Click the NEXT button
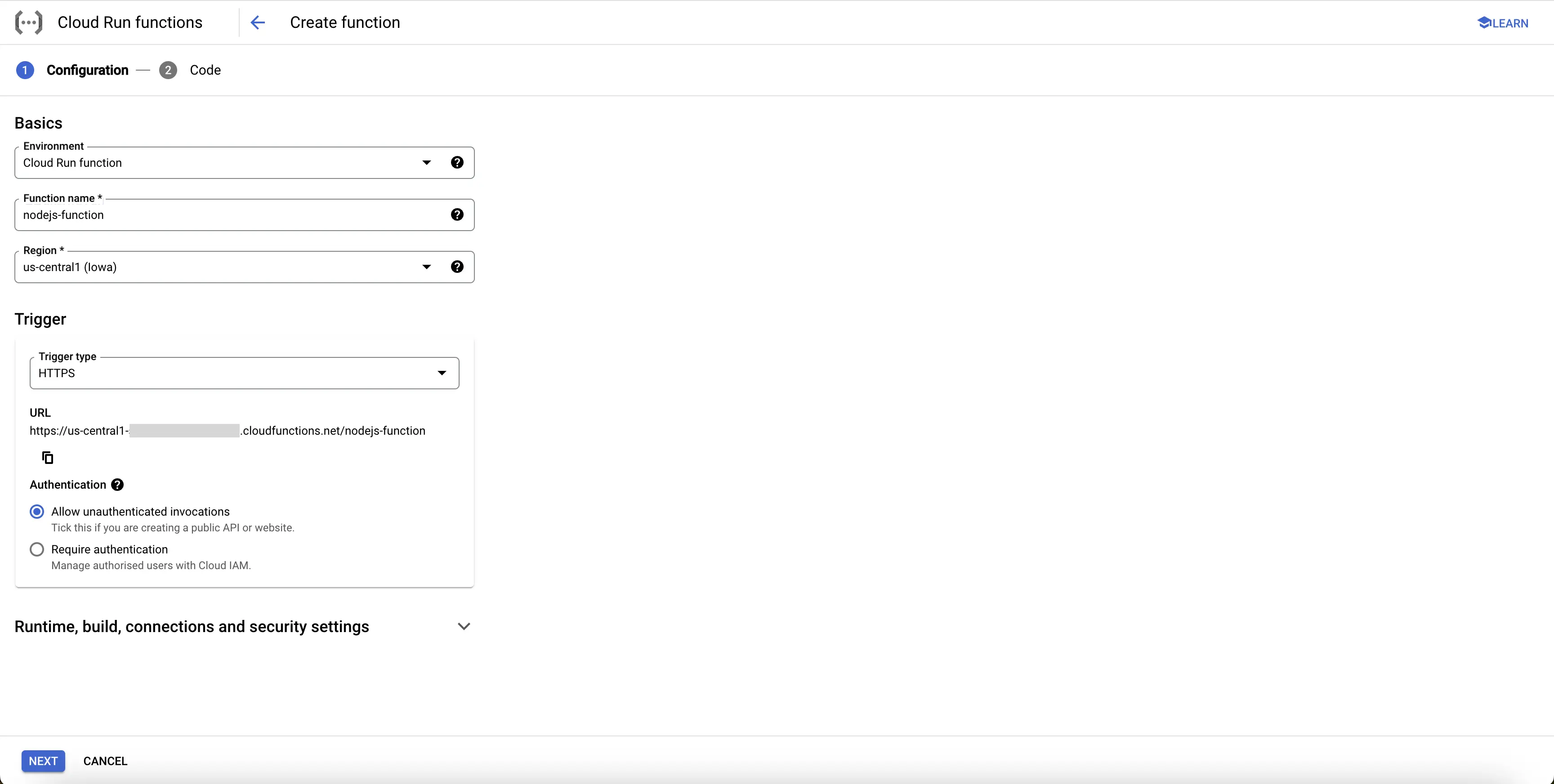The height and width of the screenshot is (784, 1554). click(44, 761)
